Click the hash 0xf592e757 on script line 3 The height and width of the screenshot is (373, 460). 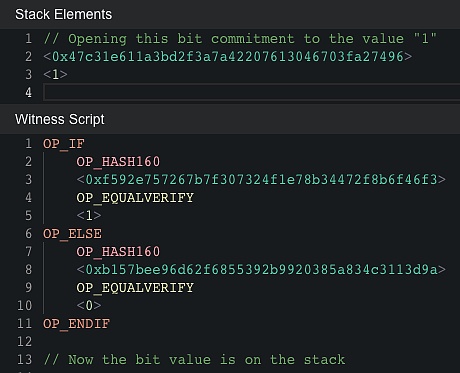click(261, 180)
